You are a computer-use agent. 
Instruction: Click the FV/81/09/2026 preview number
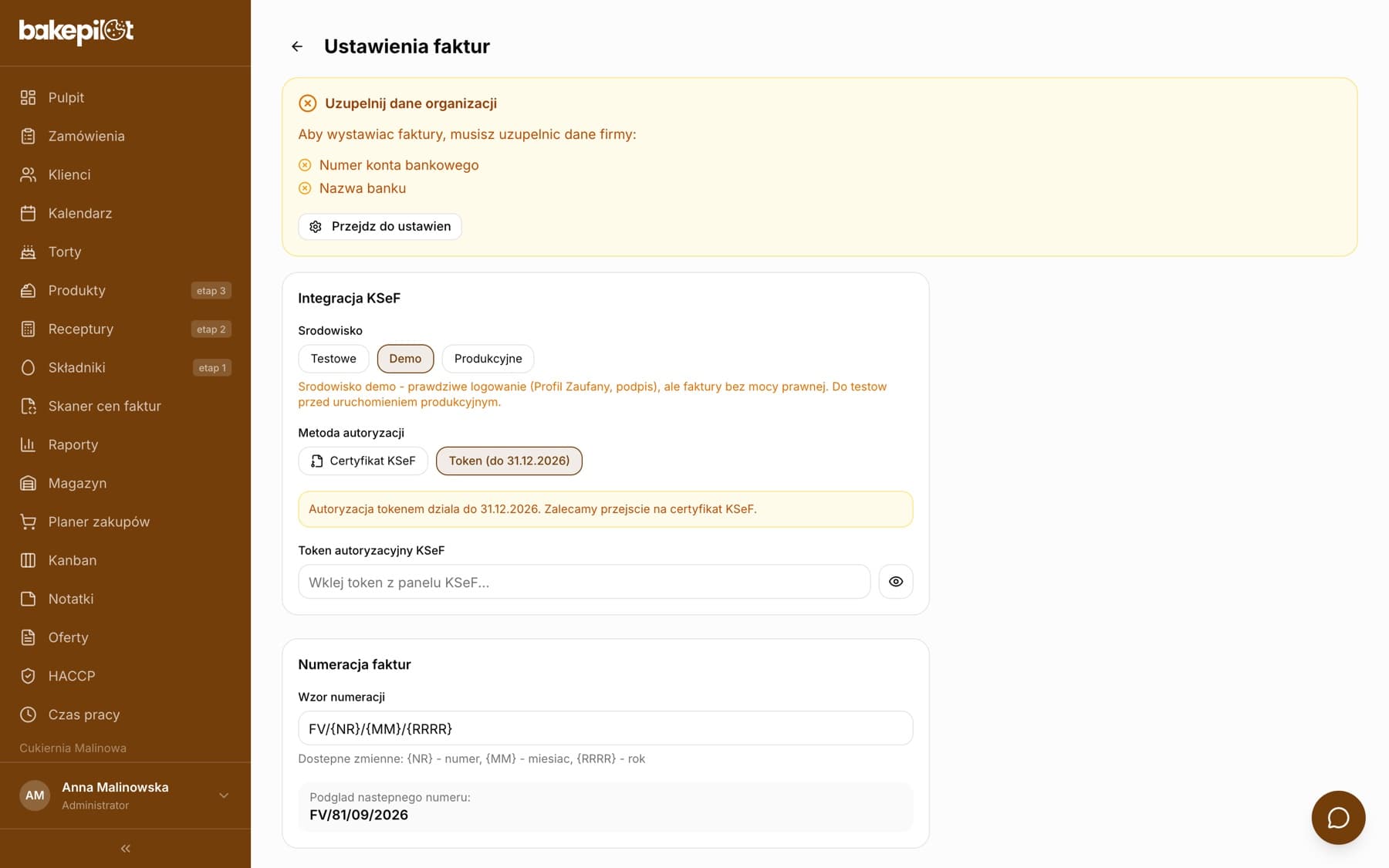click(x=359, y=815)
